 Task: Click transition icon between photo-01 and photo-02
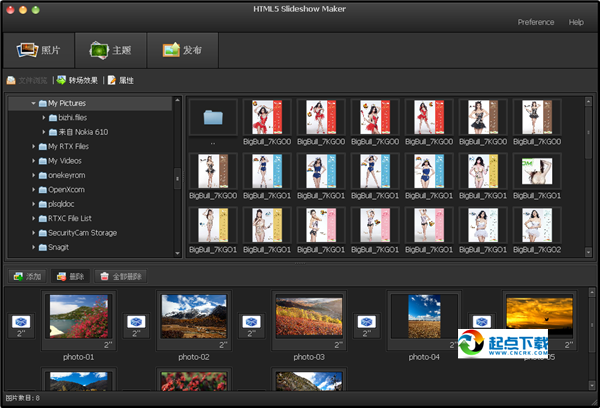click(x=136, y=323)
